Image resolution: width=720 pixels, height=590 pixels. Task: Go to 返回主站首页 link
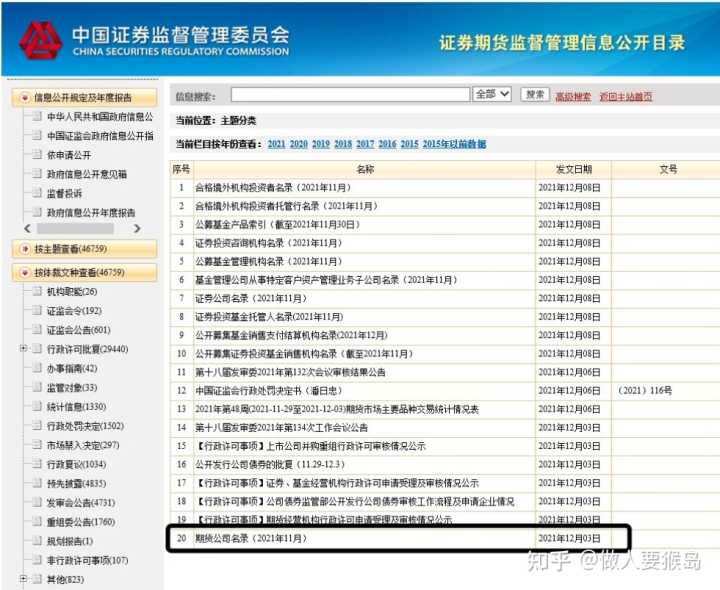coord(625,97)
